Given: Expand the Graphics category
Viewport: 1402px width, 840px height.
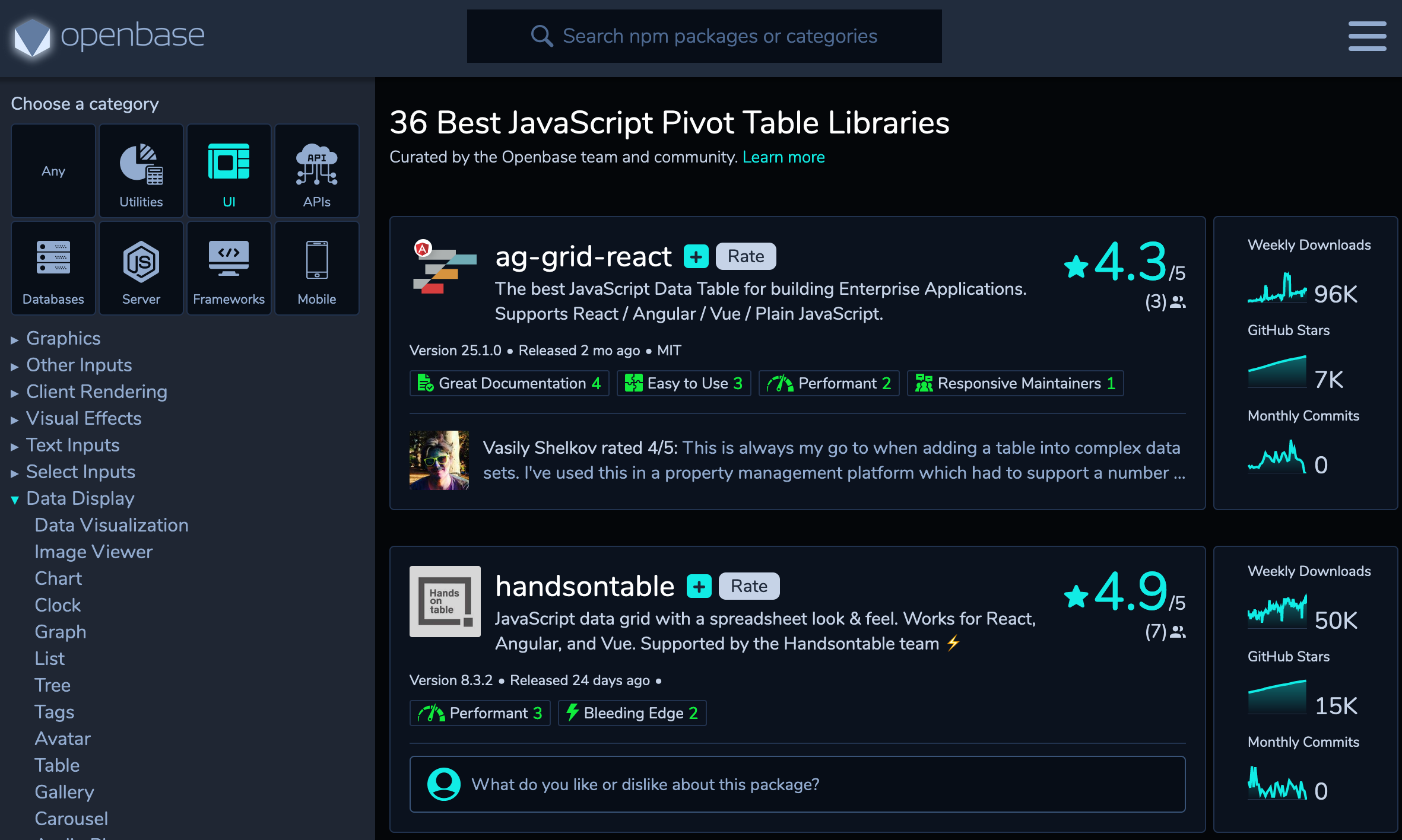Looking at the screenshot, I should (x=63, y=338).
